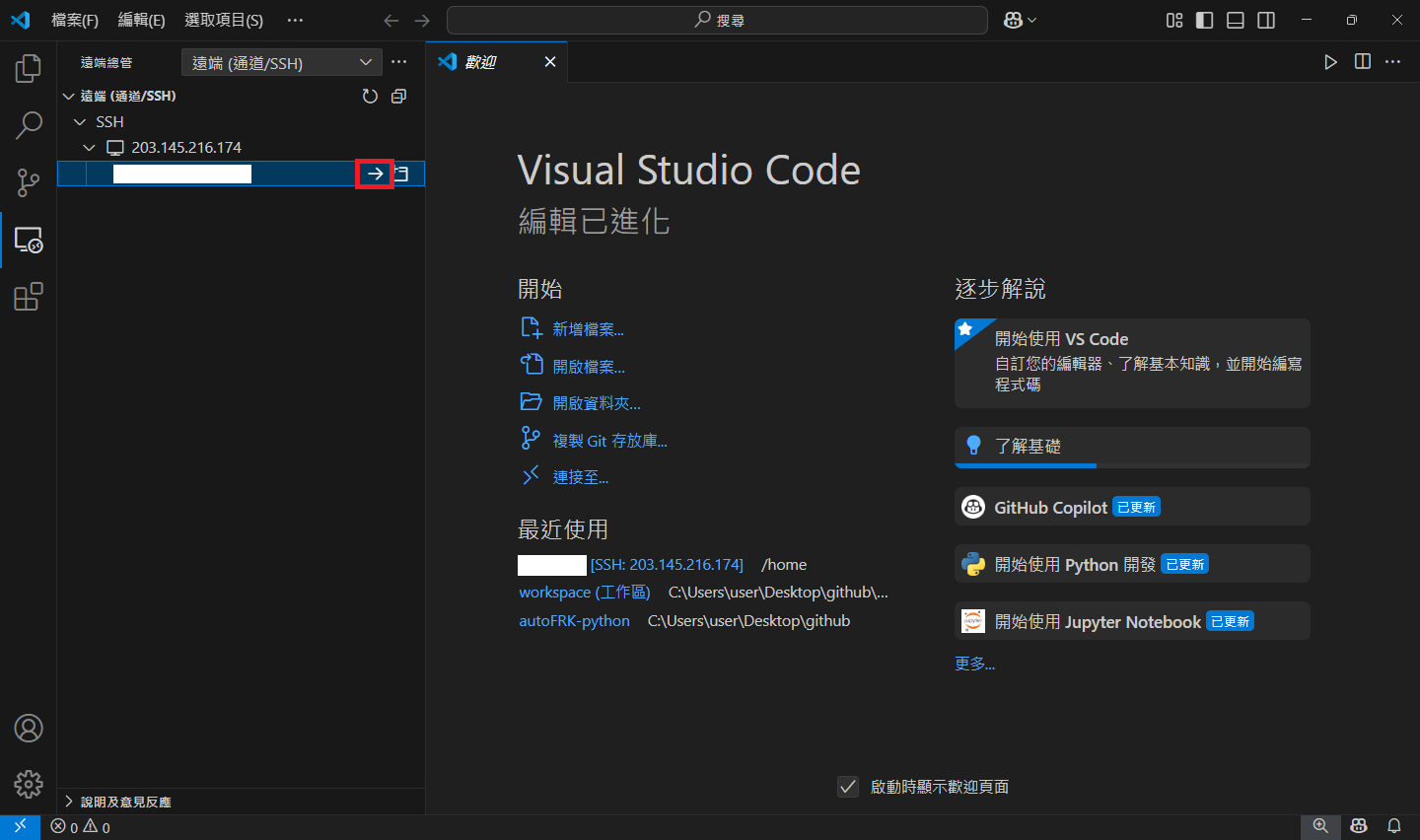Open the 選取項目(S) menu
The height and width of the screenshot is (840, 1420).
tap(224, 20)
